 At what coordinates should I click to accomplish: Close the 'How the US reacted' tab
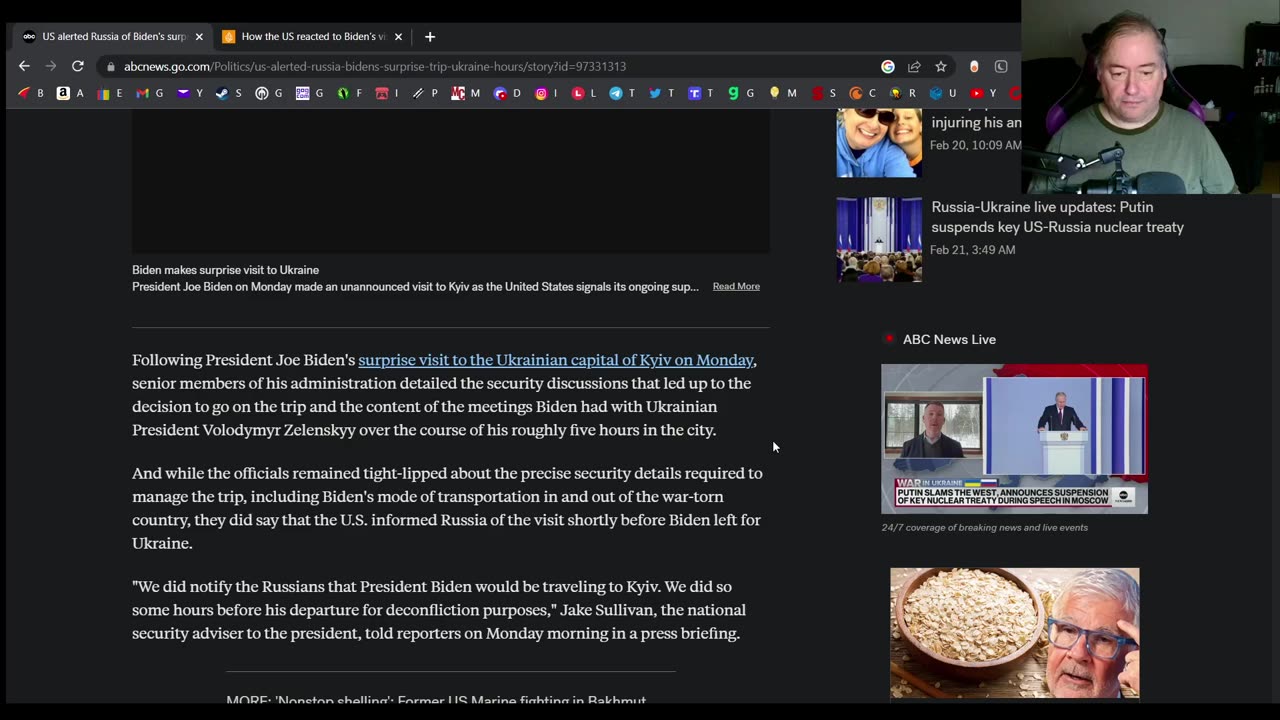pyautogui.click(x=398, y=37)
